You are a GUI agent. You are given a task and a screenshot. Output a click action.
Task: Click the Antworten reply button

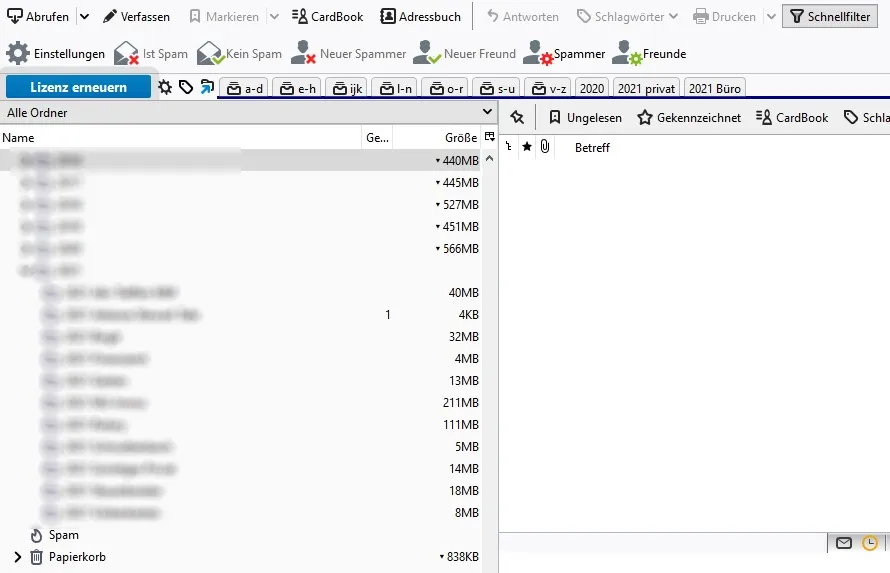point(523,16)
